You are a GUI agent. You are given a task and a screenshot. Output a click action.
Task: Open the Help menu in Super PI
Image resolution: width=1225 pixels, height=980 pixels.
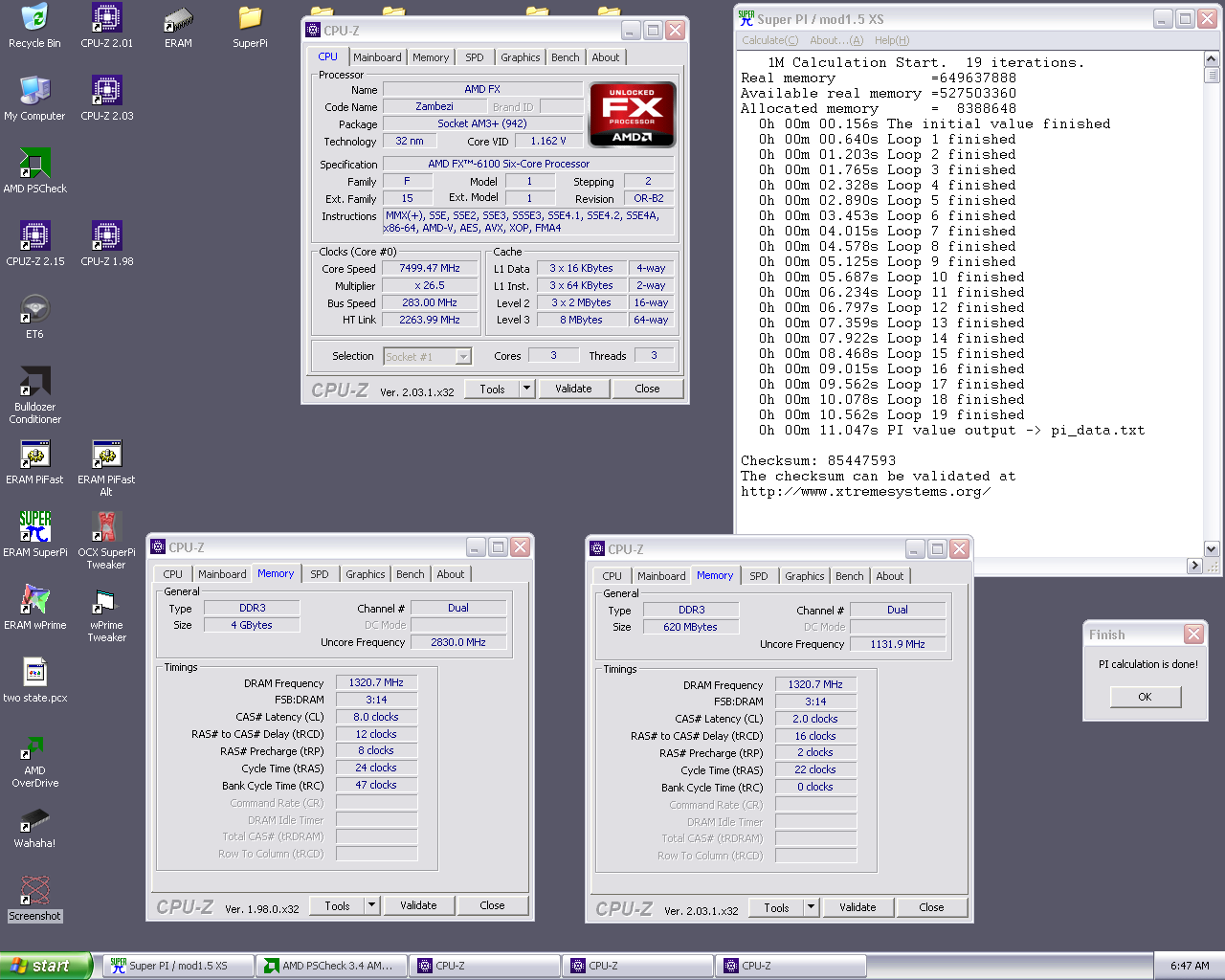892,40
